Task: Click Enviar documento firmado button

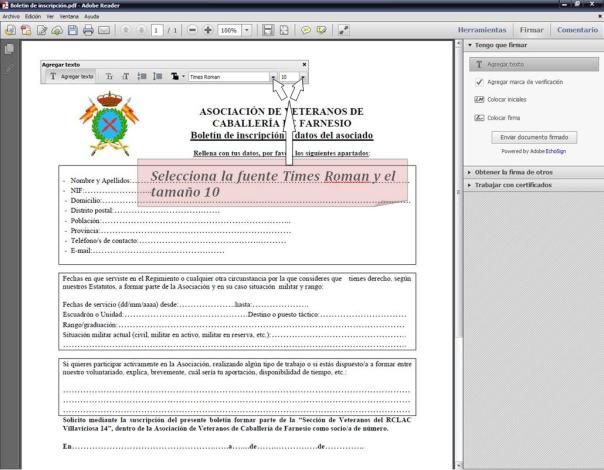Action: 535,137
